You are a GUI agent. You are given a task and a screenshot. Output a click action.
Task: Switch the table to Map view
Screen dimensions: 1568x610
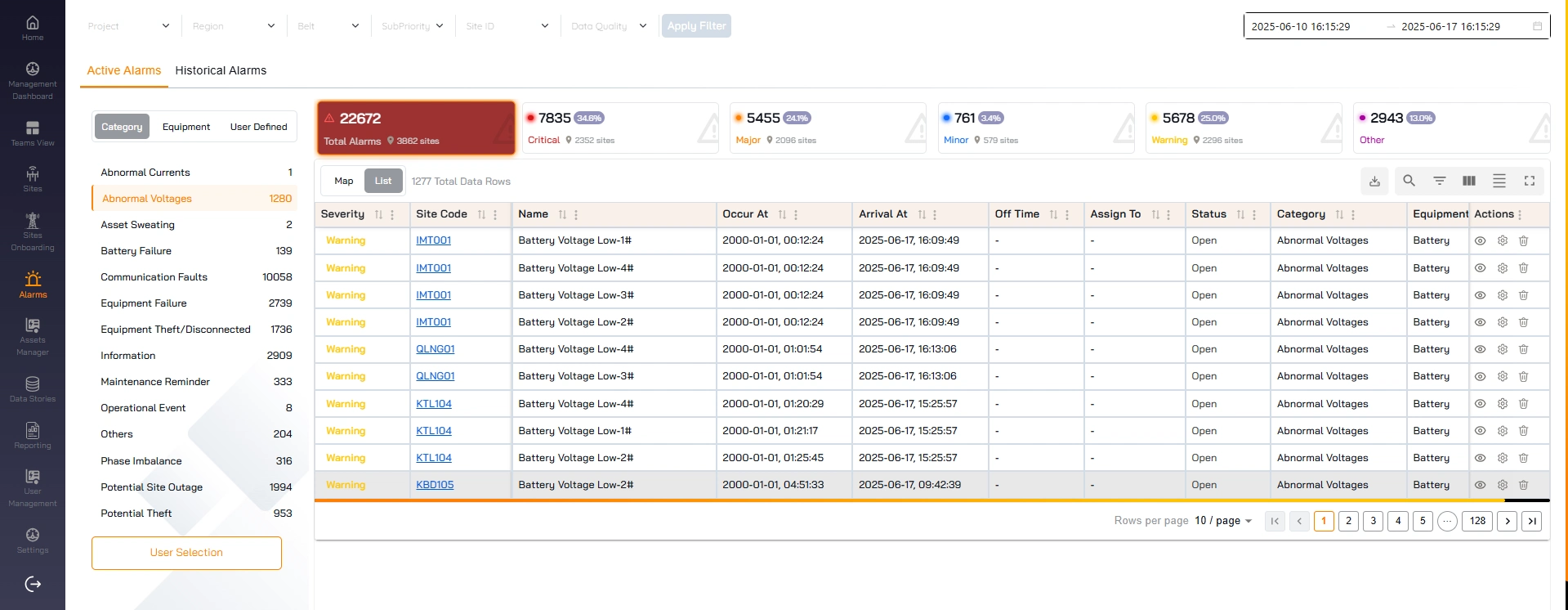point(343,181)
